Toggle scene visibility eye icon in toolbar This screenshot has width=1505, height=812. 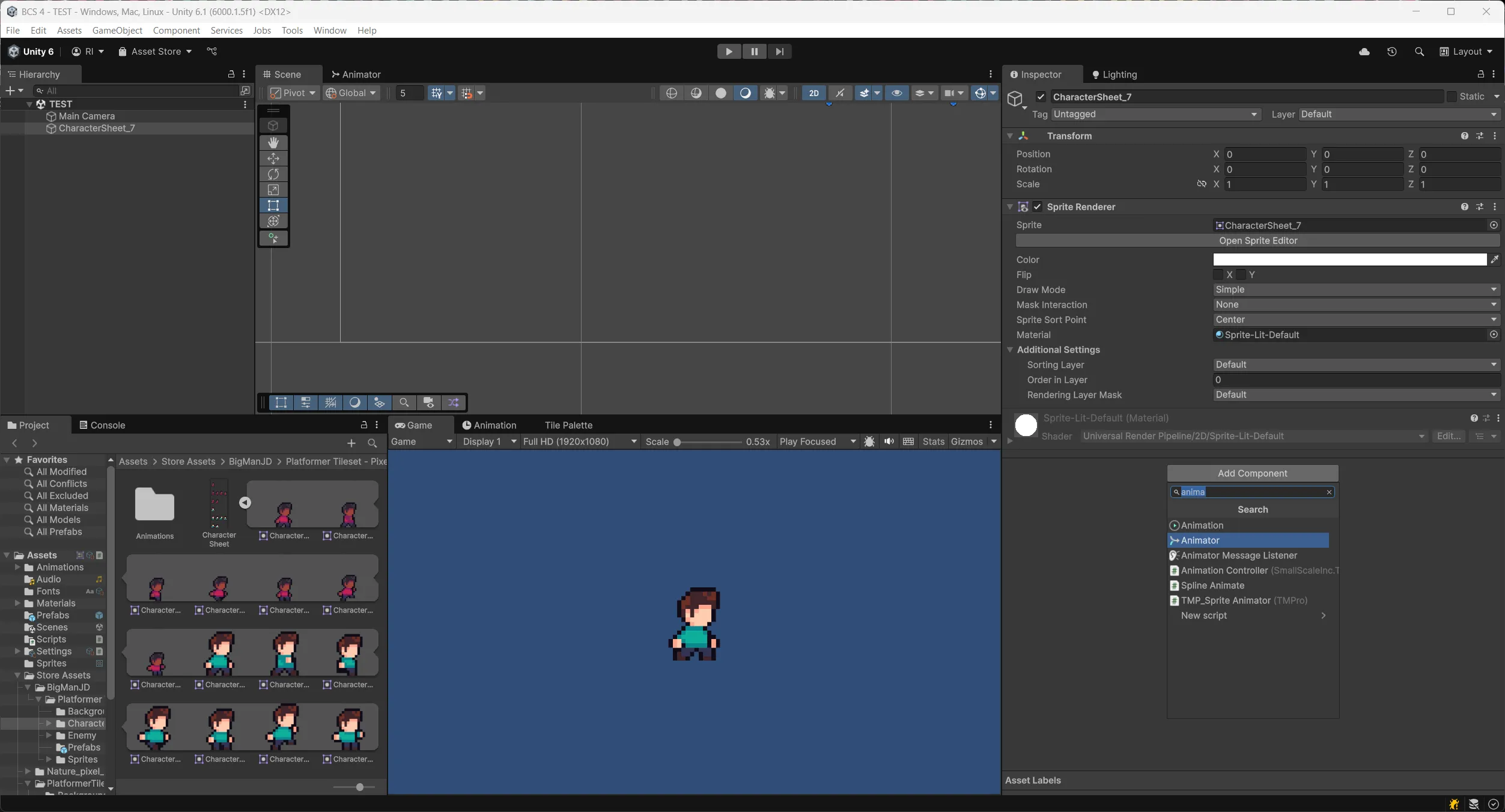click(896, 93)
